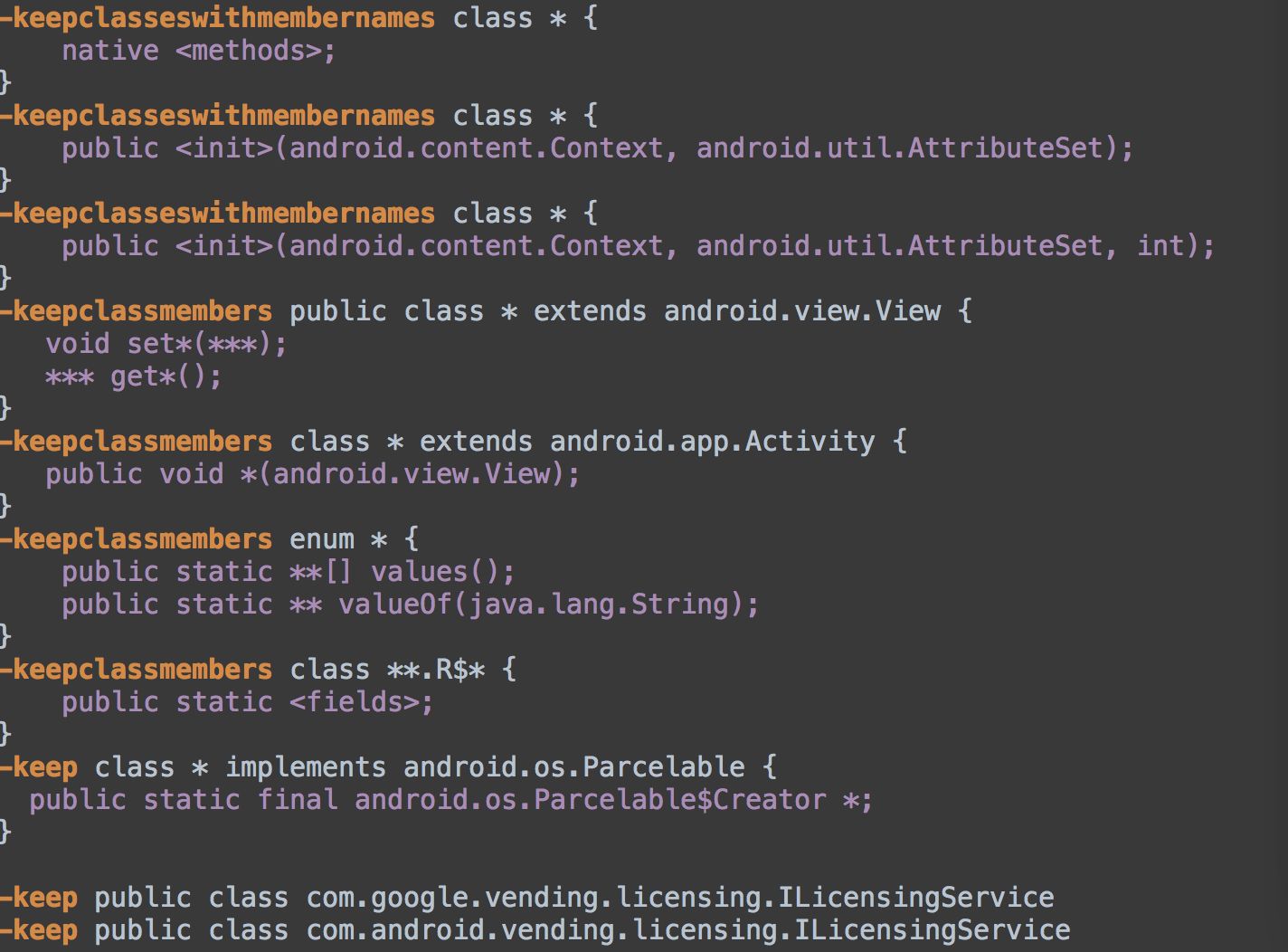Click -keepclassmembers on the **.R$* line
Viewport: 1288px width, 952px height.
pyautogui.click(x=137, y=670)
